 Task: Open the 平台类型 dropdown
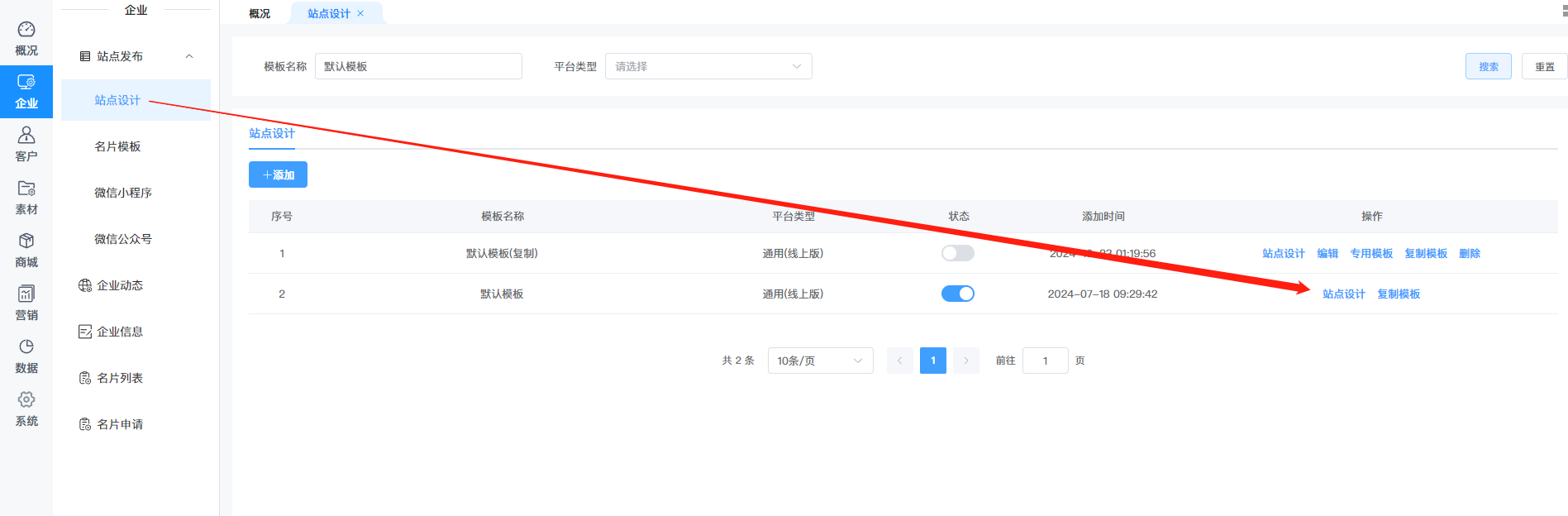click(708, 66)
